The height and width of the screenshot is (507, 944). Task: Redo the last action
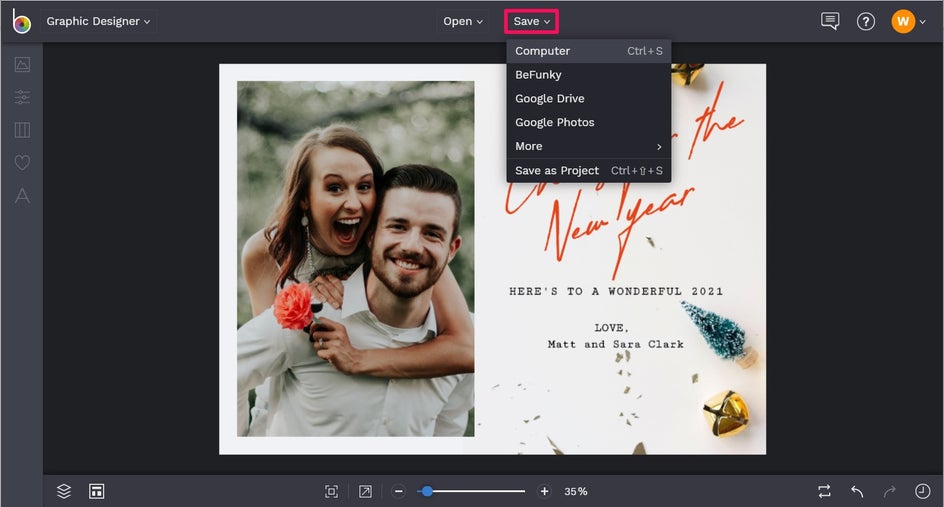(890, 491)
